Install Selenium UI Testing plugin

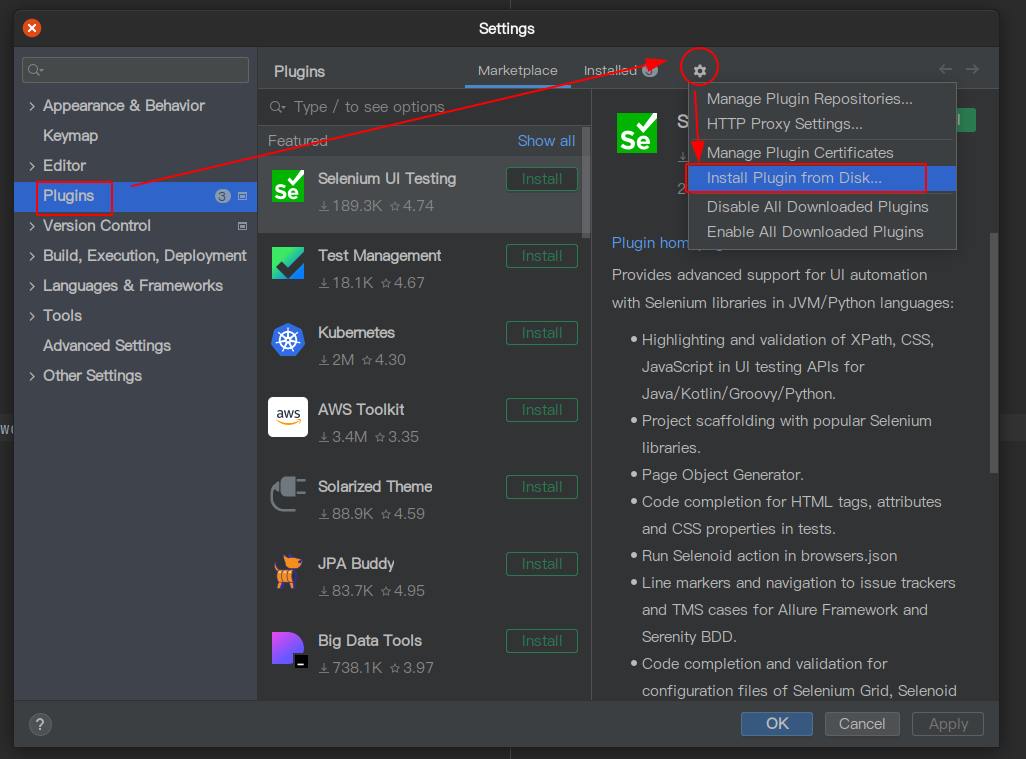[542, 179]
